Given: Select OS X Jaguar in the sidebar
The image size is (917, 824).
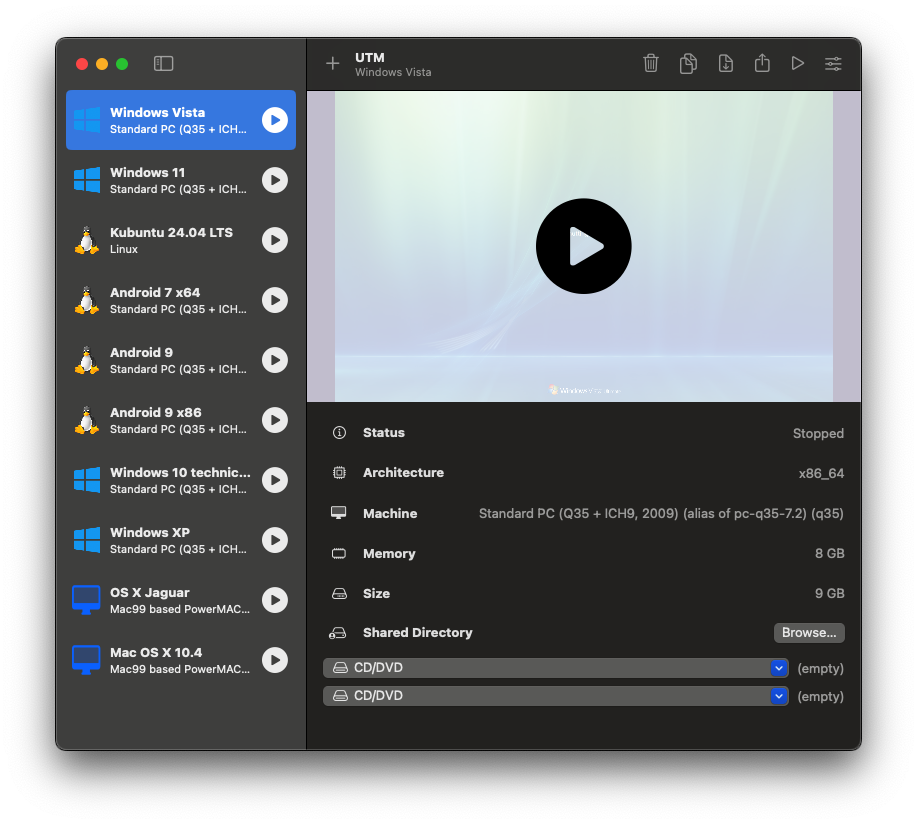Looking at the screenshot, I should [170, 600].
